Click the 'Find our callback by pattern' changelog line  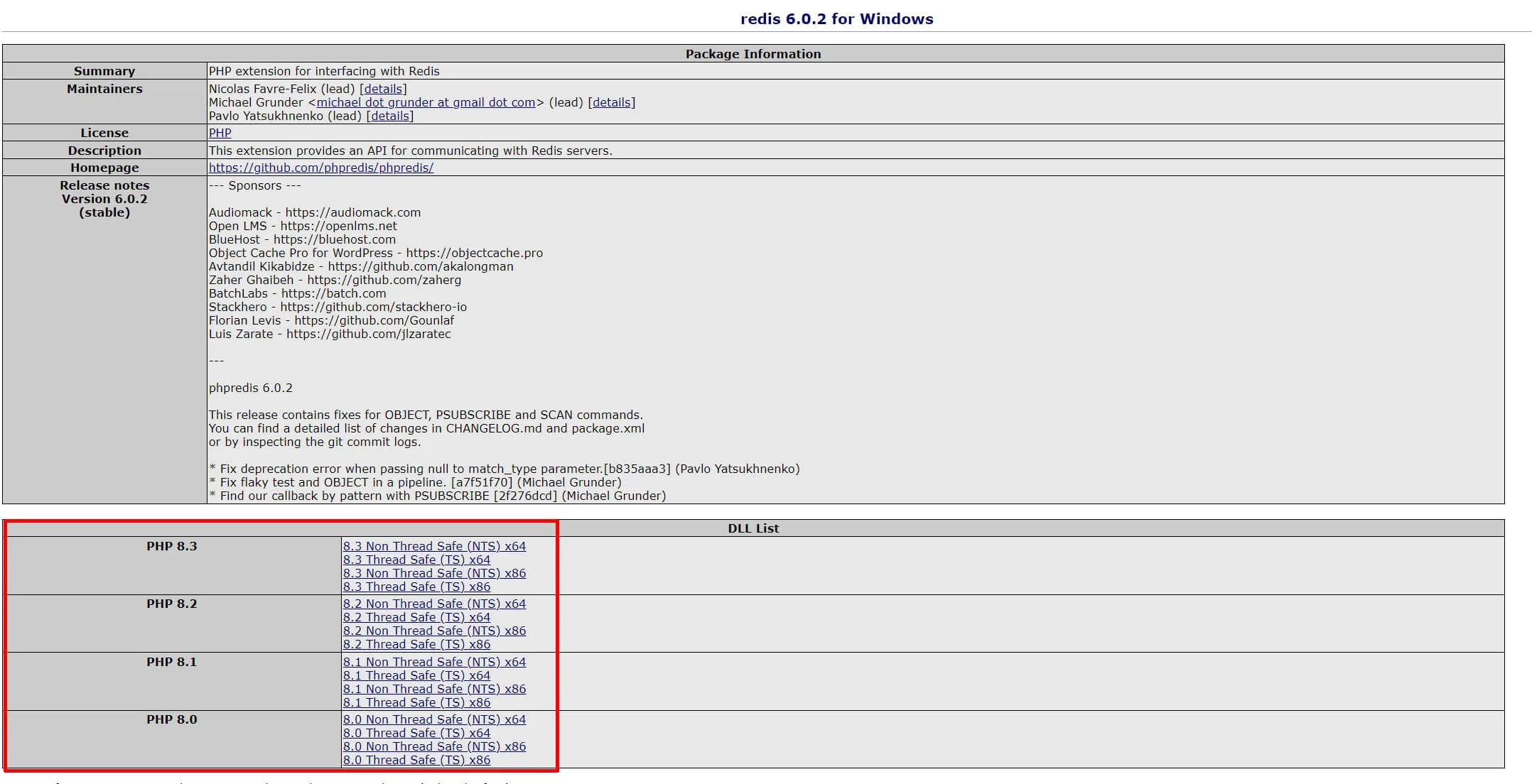(437, 496)
